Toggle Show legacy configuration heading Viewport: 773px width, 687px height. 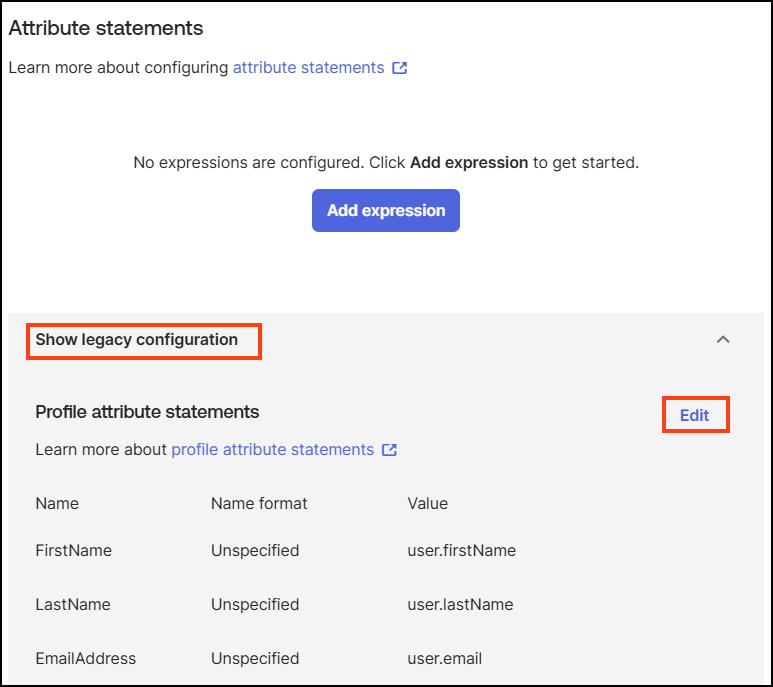click(x=137, y=340)
